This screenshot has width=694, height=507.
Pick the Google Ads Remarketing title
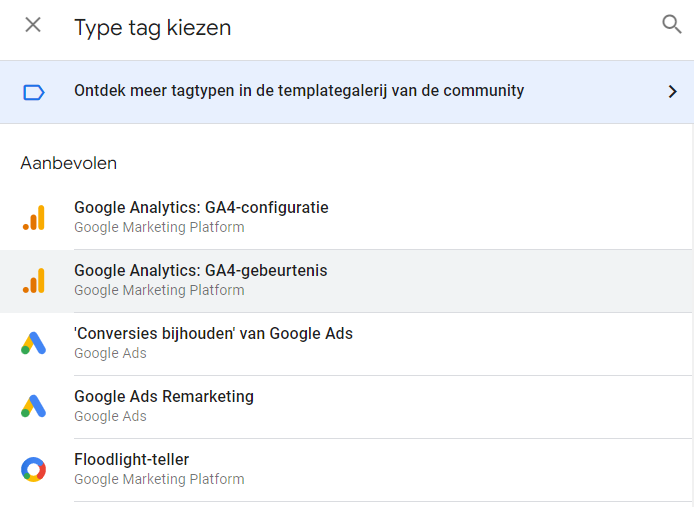[164, 397]
